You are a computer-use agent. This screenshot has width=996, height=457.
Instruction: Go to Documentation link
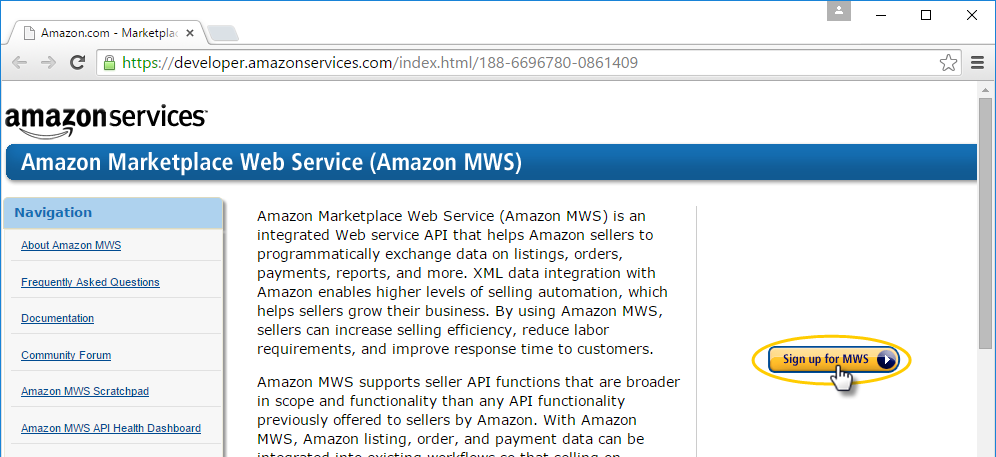tap(57, 318)
